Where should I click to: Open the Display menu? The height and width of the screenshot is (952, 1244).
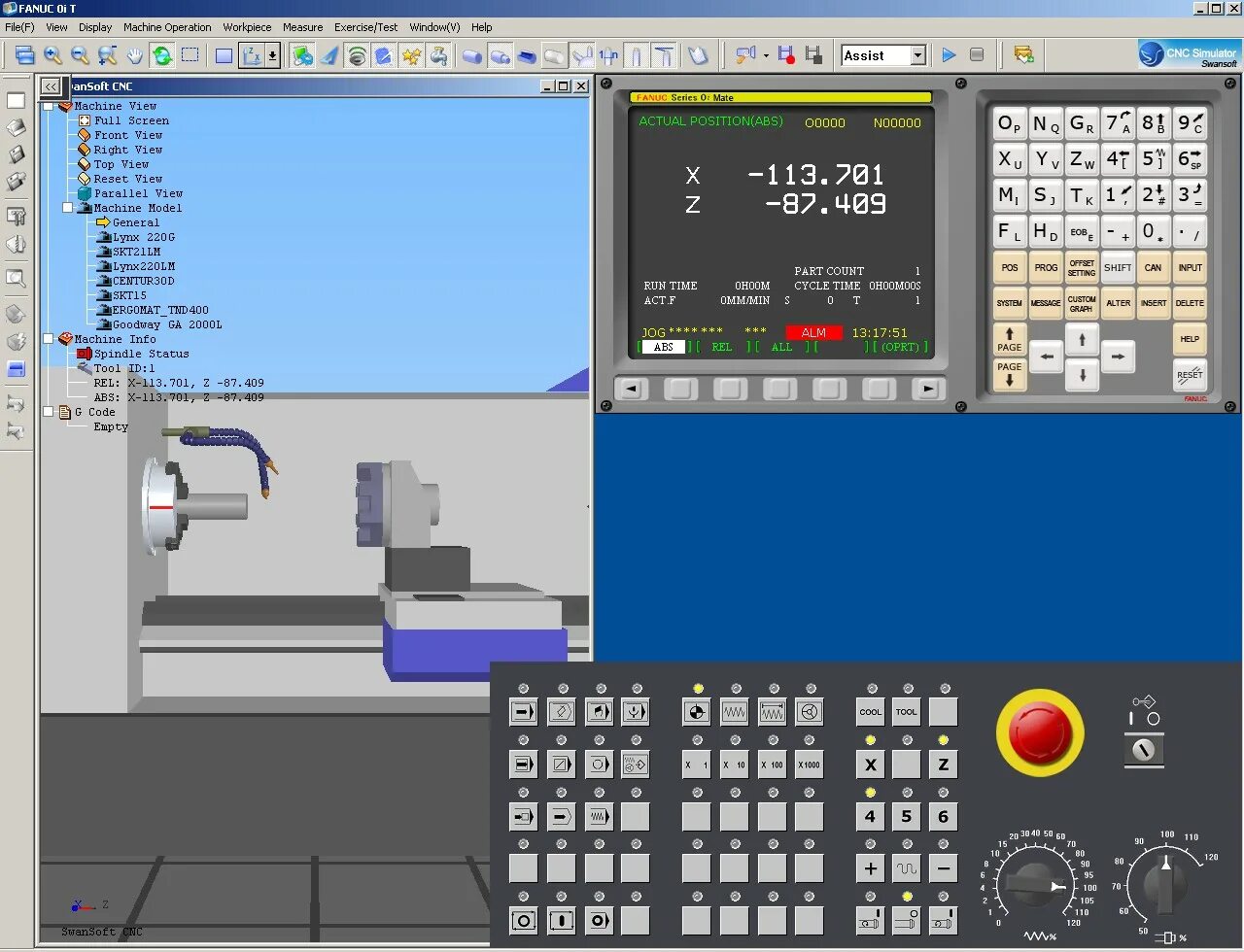[x=95, y=27]
